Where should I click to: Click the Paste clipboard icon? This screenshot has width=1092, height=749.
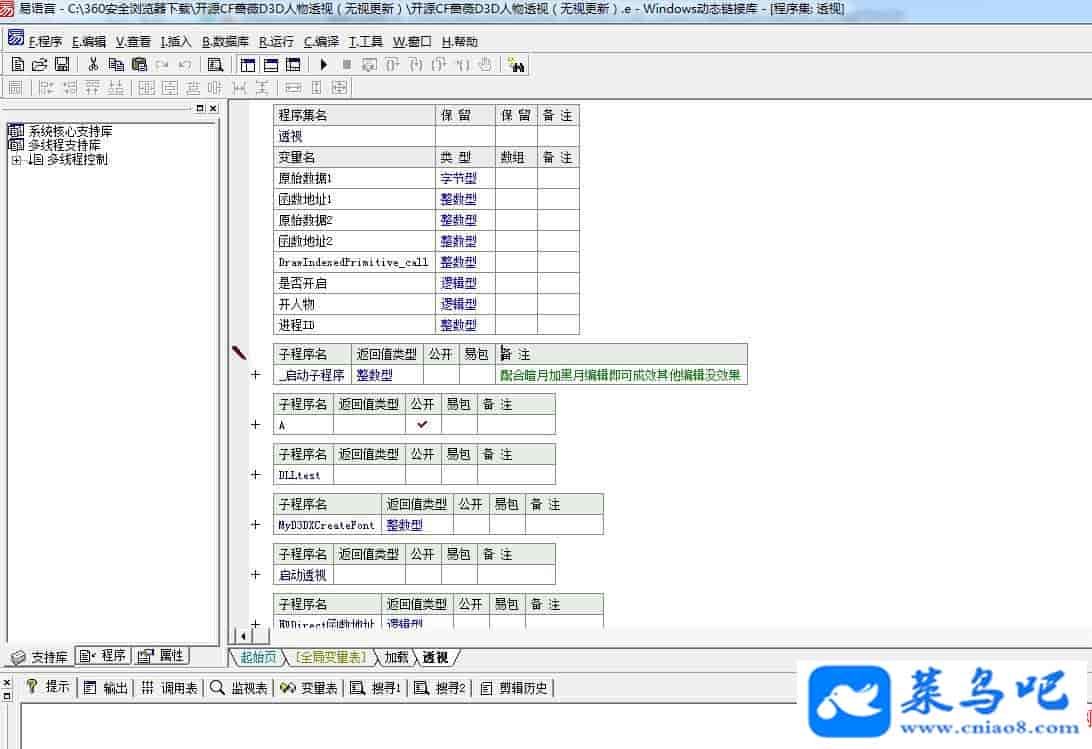(x=139, y=64)
